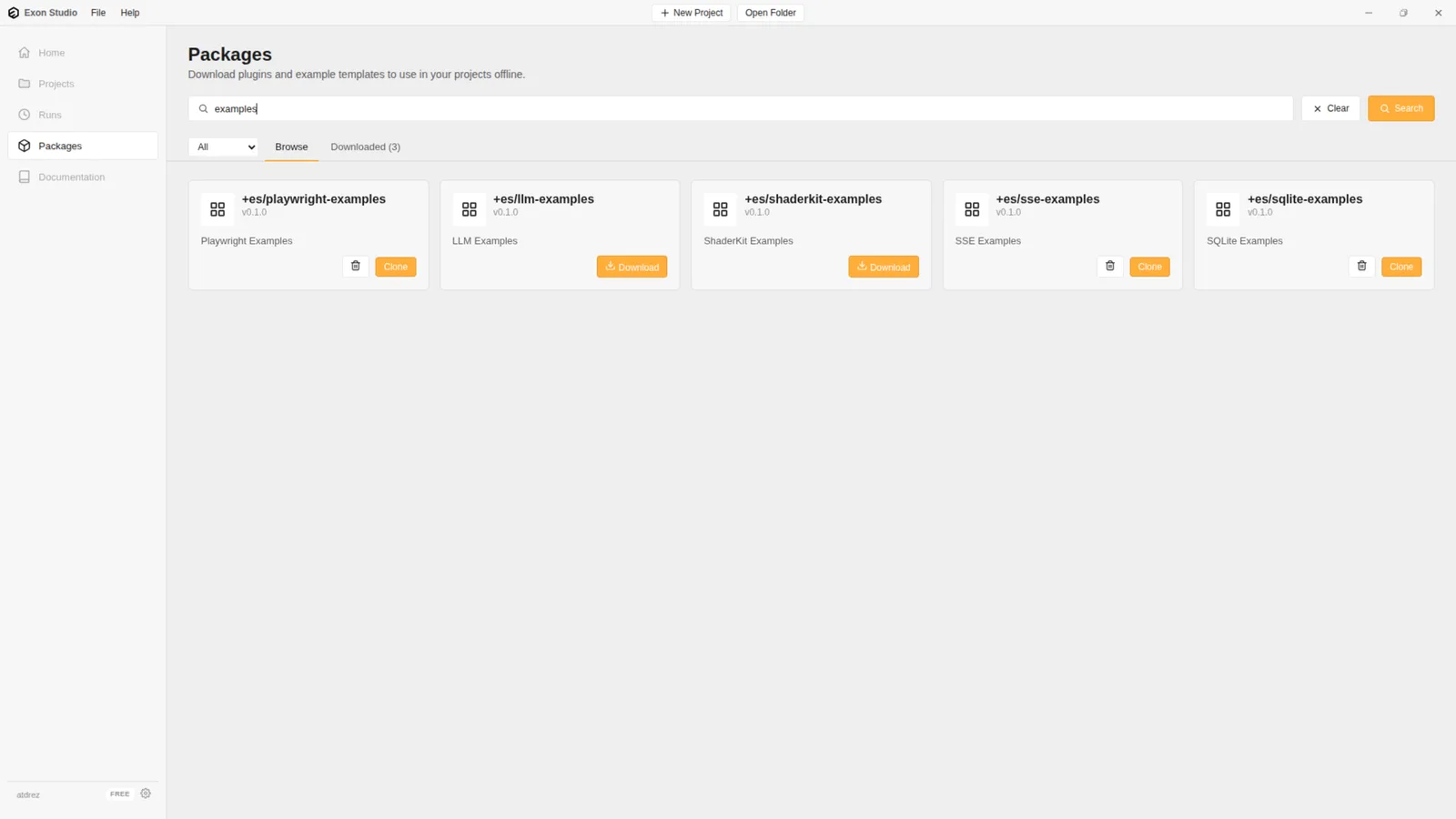Click the llm-examples package grid icon

(469, 209)
